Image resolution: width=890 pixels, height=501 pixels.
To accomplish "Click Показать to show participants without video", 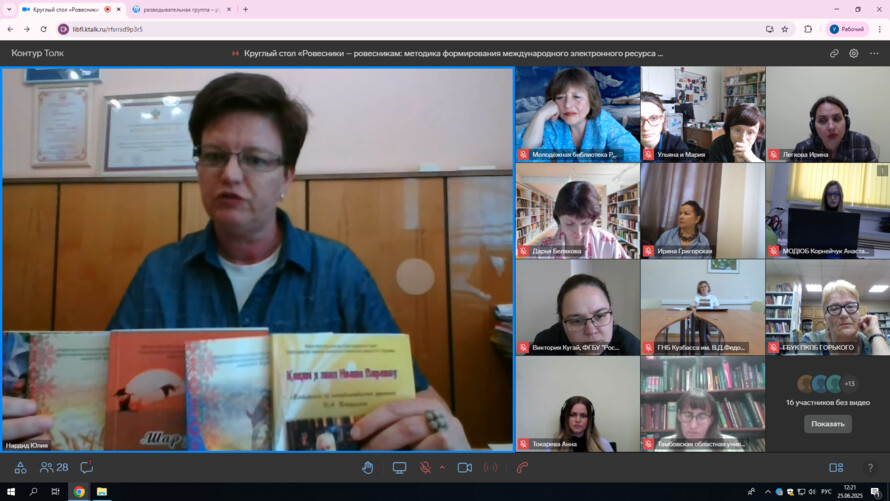I will (827, 423).
